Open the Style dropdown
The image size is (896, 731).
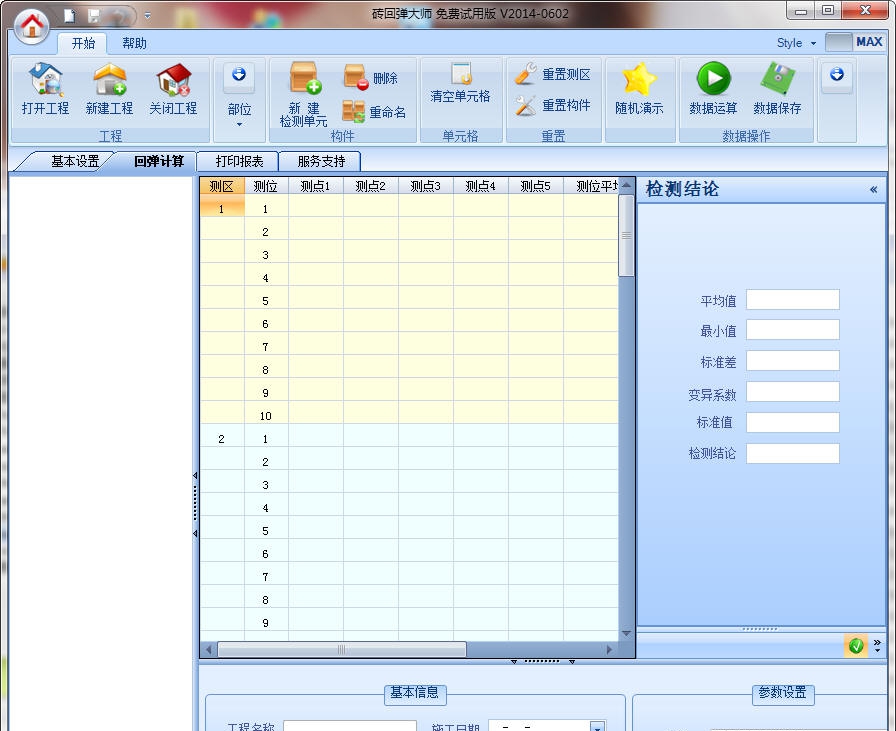tap(796, 43)
